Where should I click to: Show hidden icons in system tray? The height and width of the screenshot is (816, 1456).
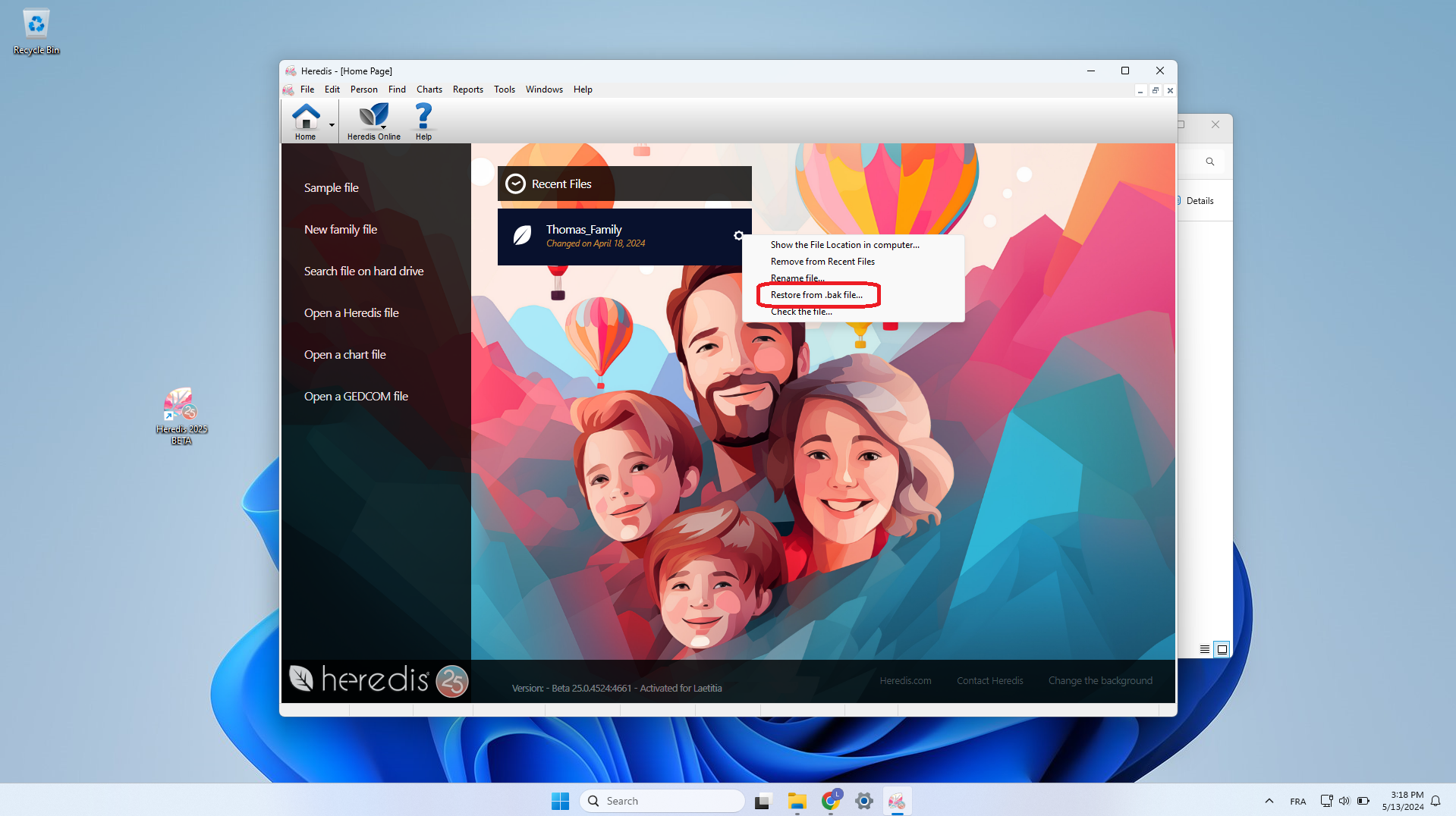click(x=1269, y=801)
